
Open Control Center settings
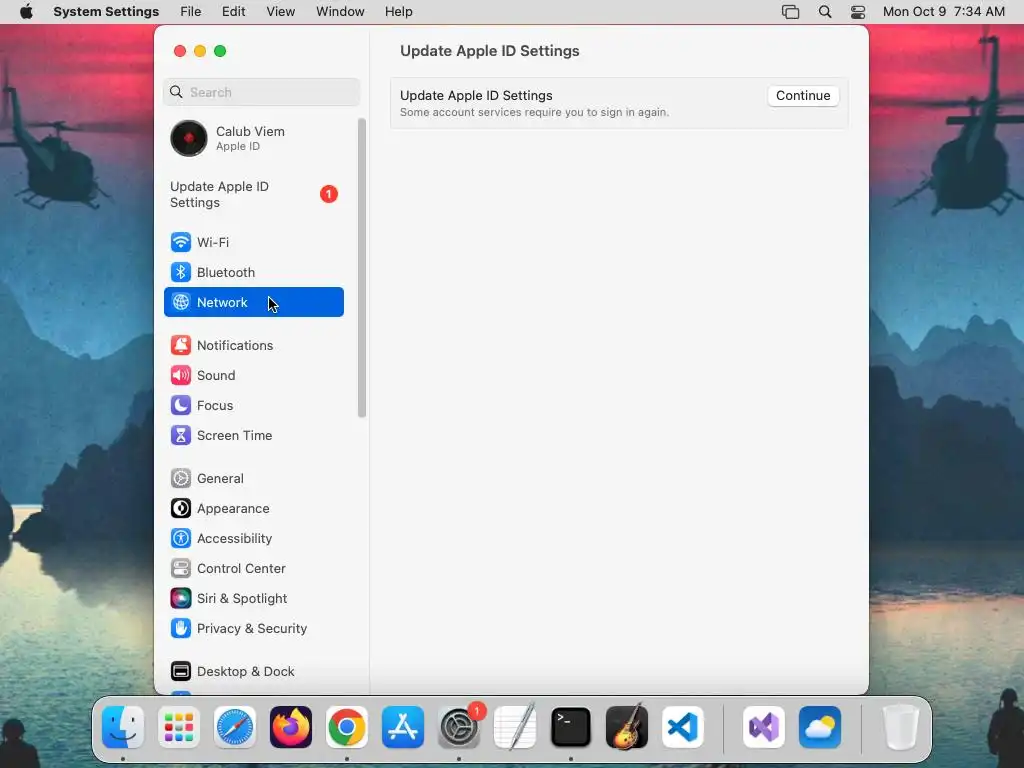(x=253, y=569)
